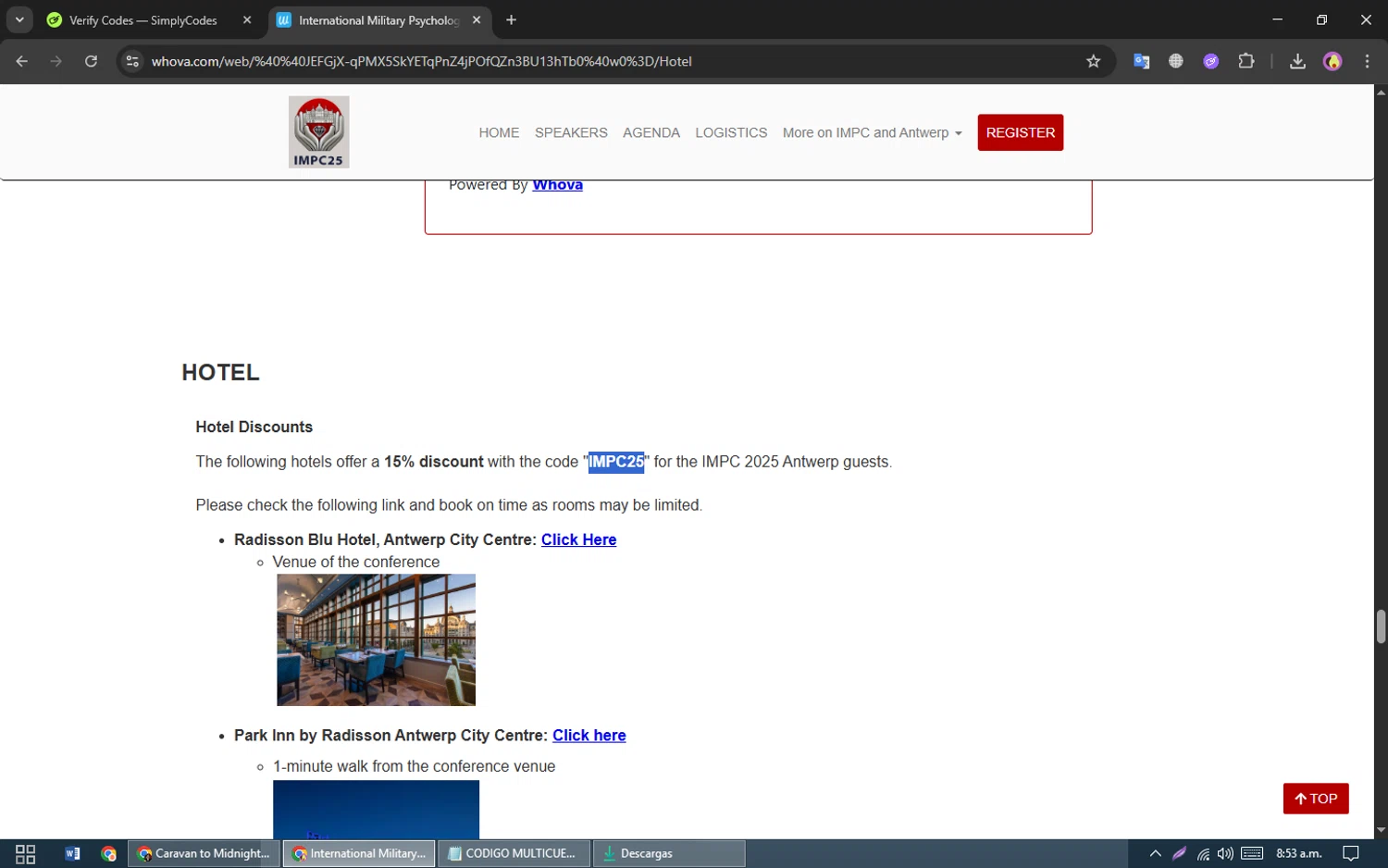Open the Descargas taskbar window

669,854
